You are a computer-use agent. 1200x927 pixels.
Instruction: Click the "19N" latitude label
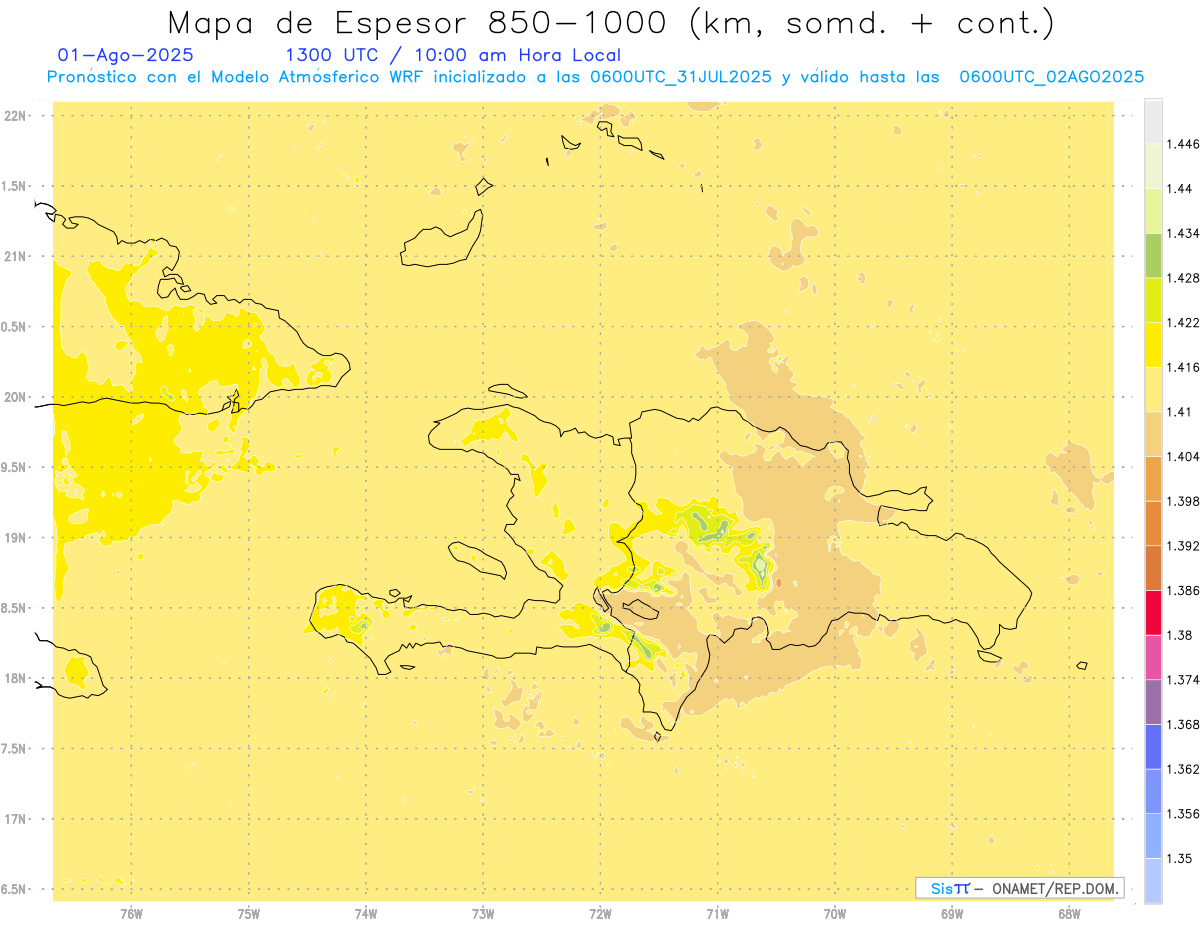[15, 538]
